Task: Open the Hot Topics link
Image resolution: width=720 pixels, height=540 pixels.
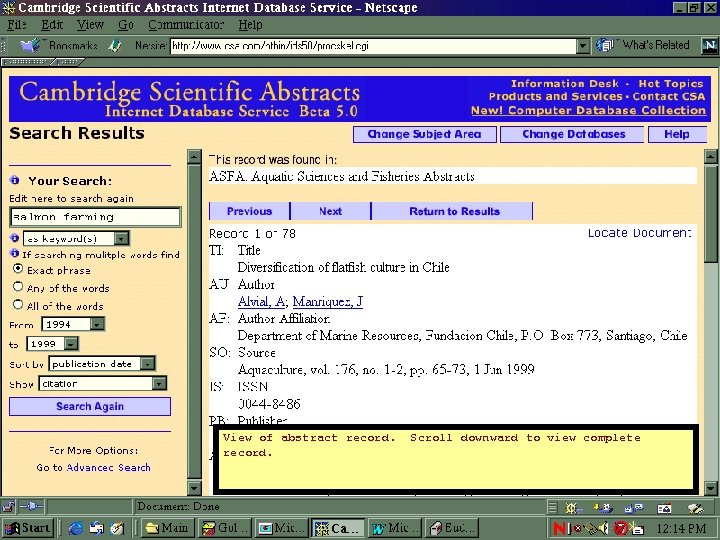Action: 671,84
